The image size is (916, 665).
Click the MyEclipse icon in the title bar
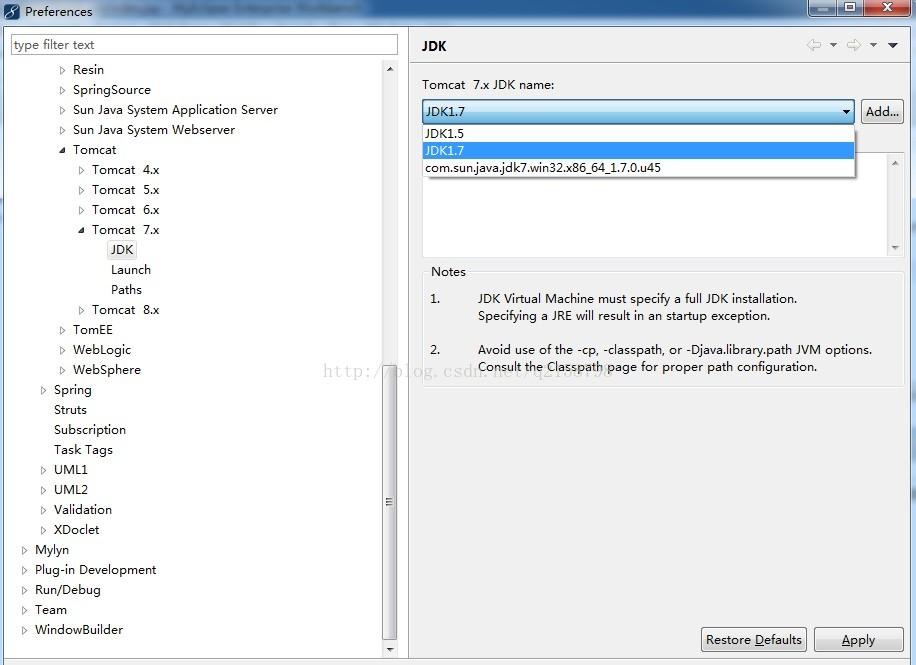tap(12, 11)
